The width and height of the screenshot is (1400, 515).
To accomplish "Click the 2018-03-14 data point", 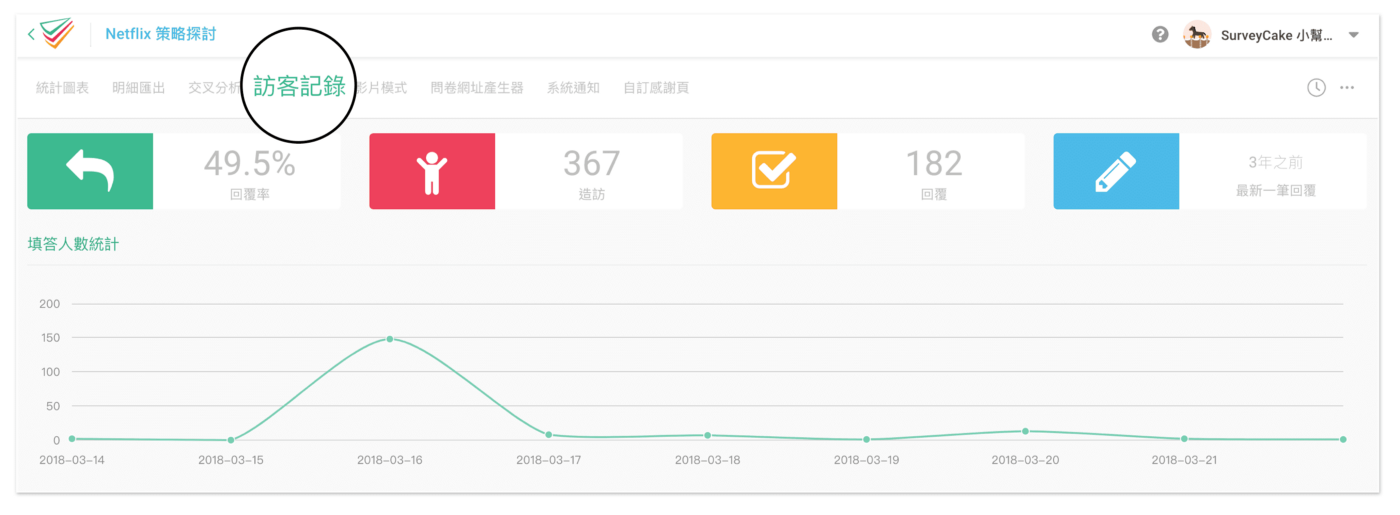I will pos(71,438).
